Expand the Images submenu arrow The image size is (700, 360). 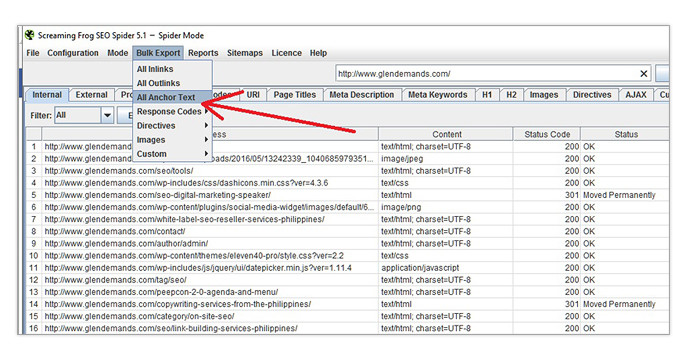(206, 140)
